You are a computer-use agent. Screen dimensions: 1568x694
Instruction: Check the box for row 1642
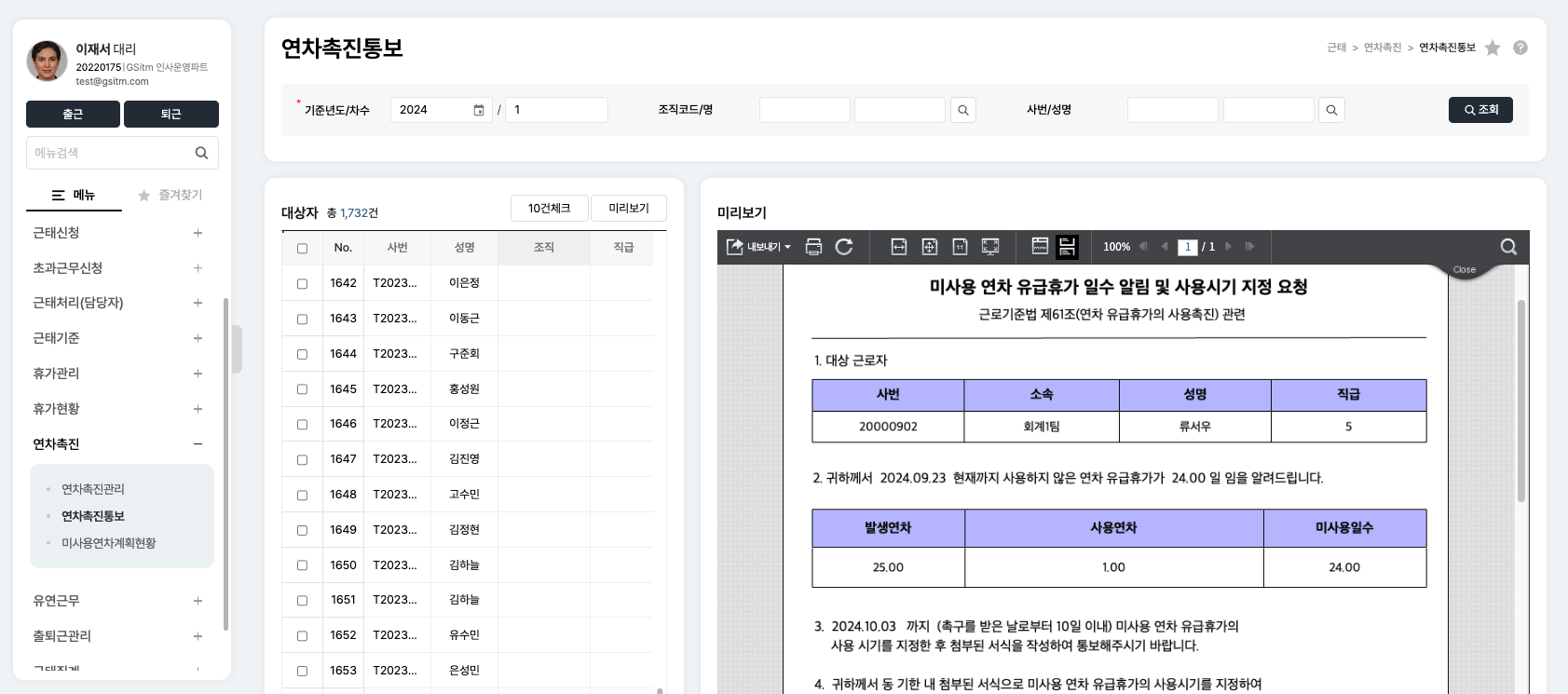pyautogui.click(x=302, y=283)
